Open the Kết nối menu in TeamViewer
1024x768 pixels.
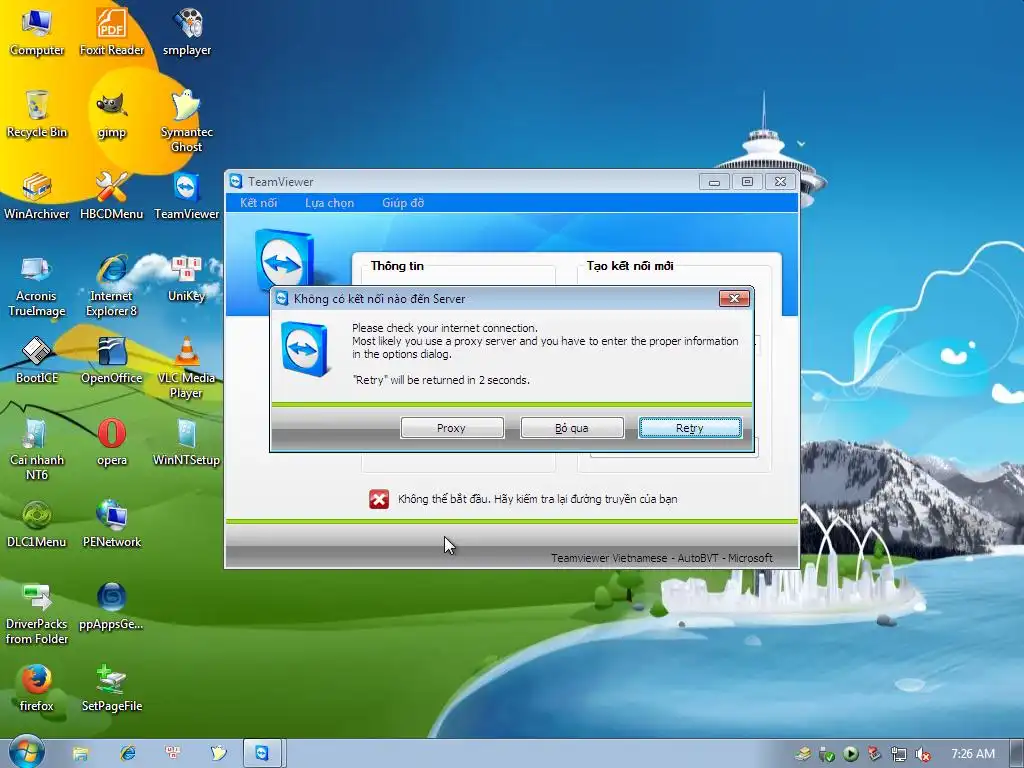(x=259, y=202)
